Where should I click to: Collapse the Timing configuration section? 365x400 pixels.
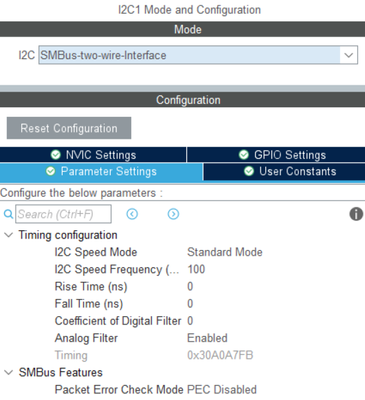click(8, 235)
